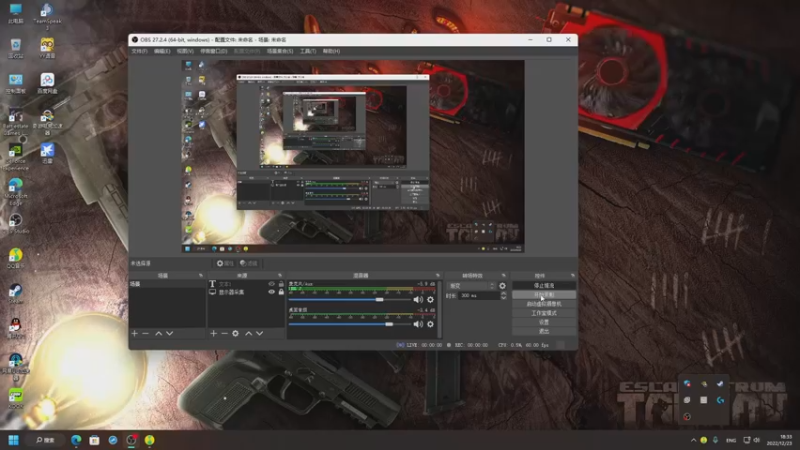Move the selected source up
Viewport: 800px width, 450px height.
pos(248,333)
